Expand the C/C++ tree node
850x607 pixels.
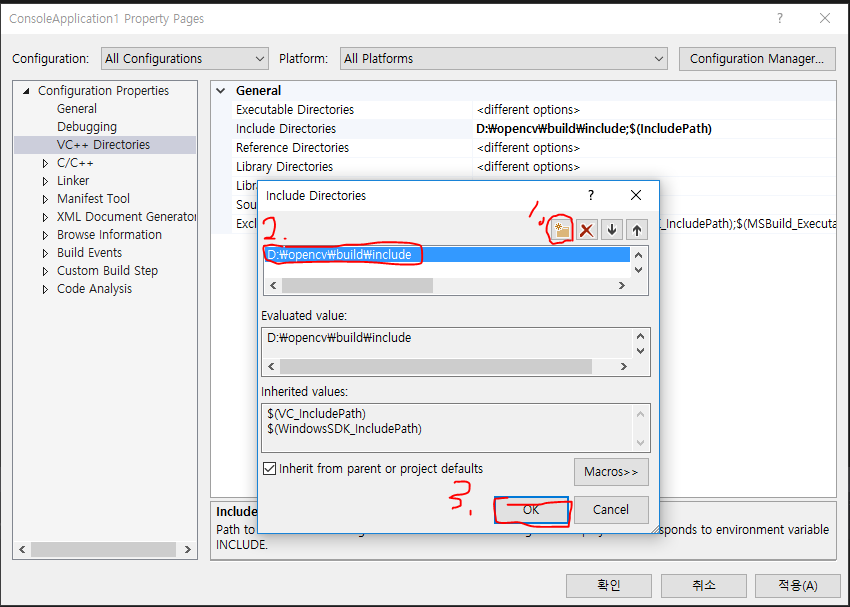click(43, 162)
